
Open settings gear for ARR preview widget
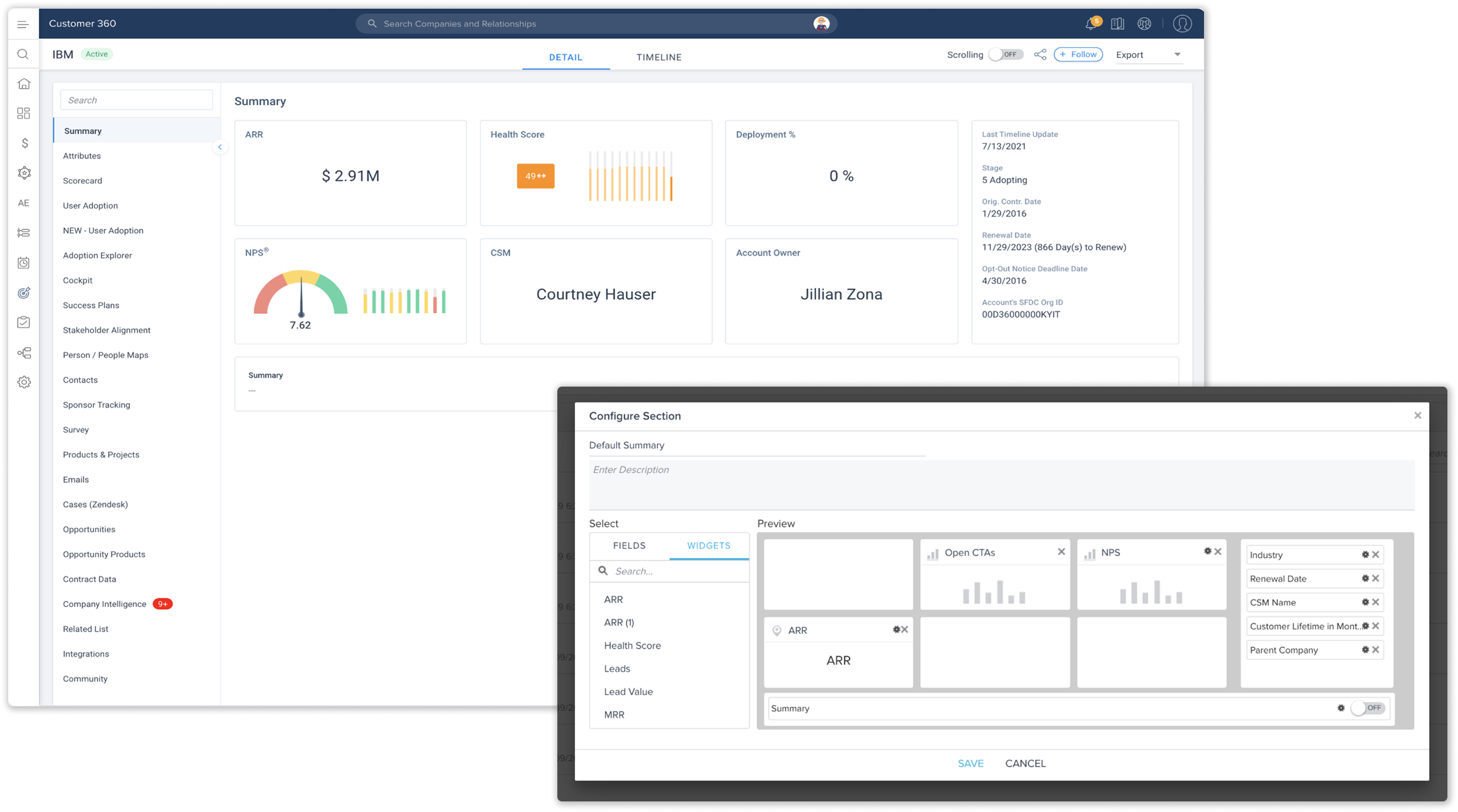click(896, 629)
